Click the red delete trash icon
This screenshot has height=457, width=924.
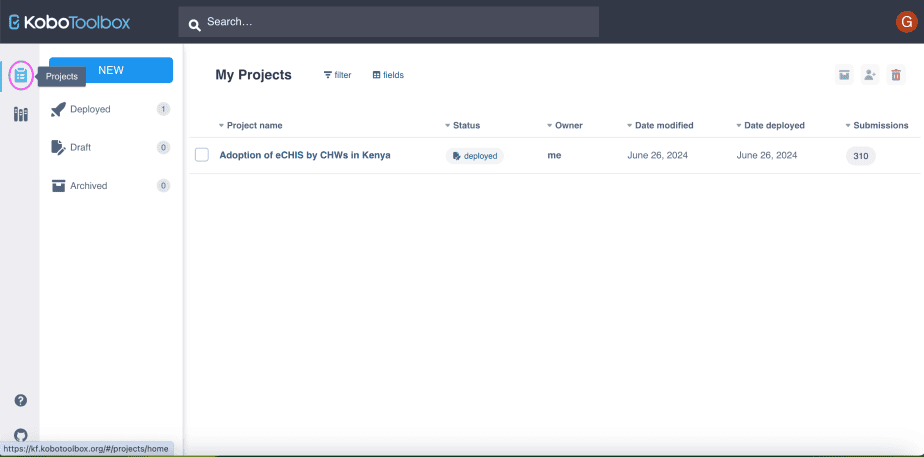tap(896, 75)
